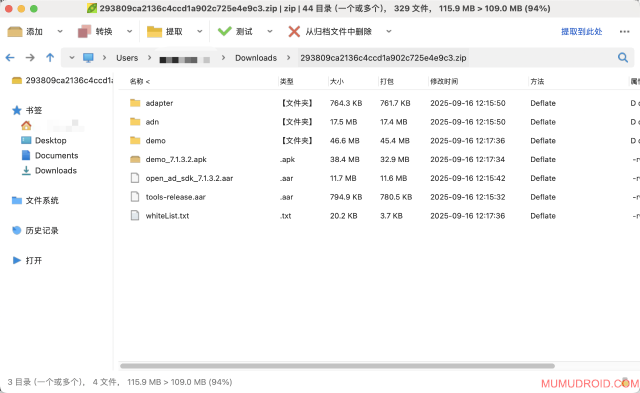Sort by 方法 method column header
Viewport: 640px width, 393px height.
(537, 82)
